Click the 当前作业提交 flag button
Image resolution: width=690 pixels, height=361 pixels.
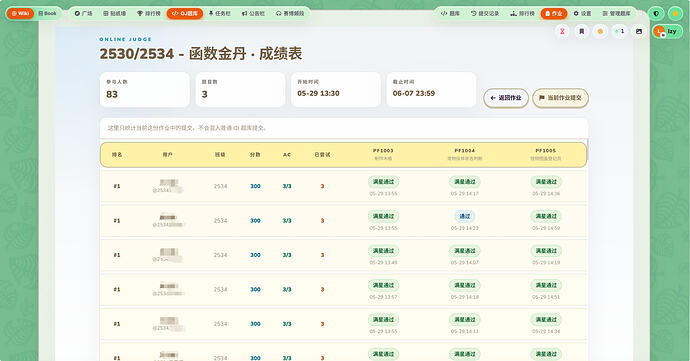(x=560, y=98)
